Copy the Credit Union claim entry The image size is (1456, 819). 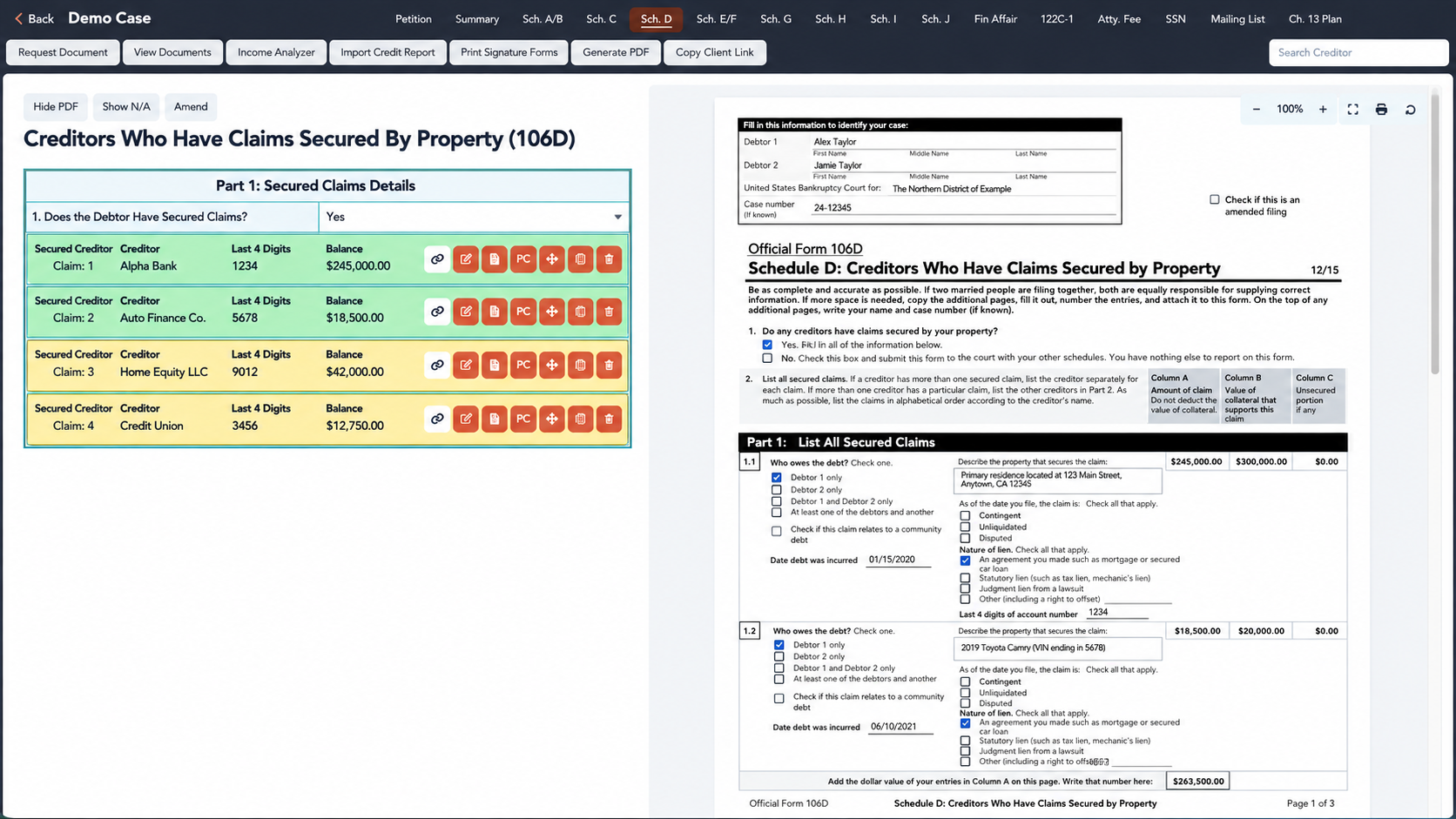coord(581,419)
